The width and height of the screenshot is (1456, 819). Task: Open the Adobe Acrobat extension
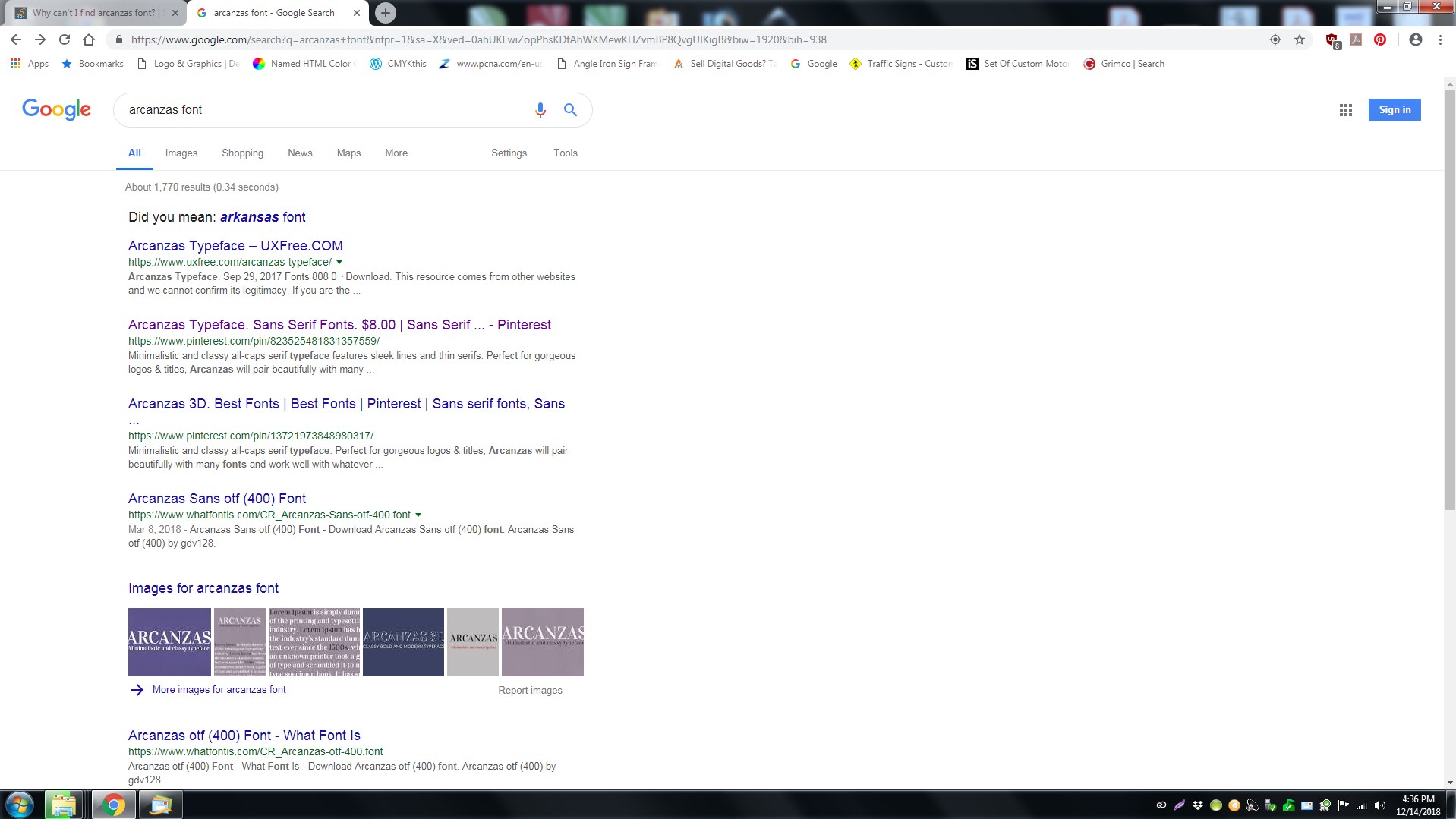pos(1356,39)
